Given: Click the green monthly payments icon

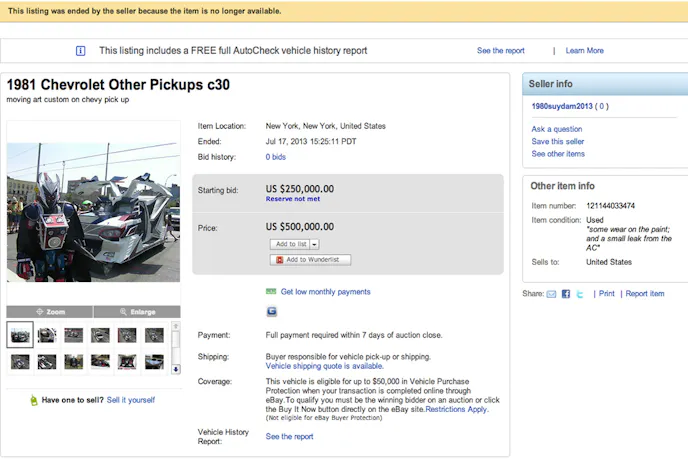Looking at the screenshot, I should point(271,292).
